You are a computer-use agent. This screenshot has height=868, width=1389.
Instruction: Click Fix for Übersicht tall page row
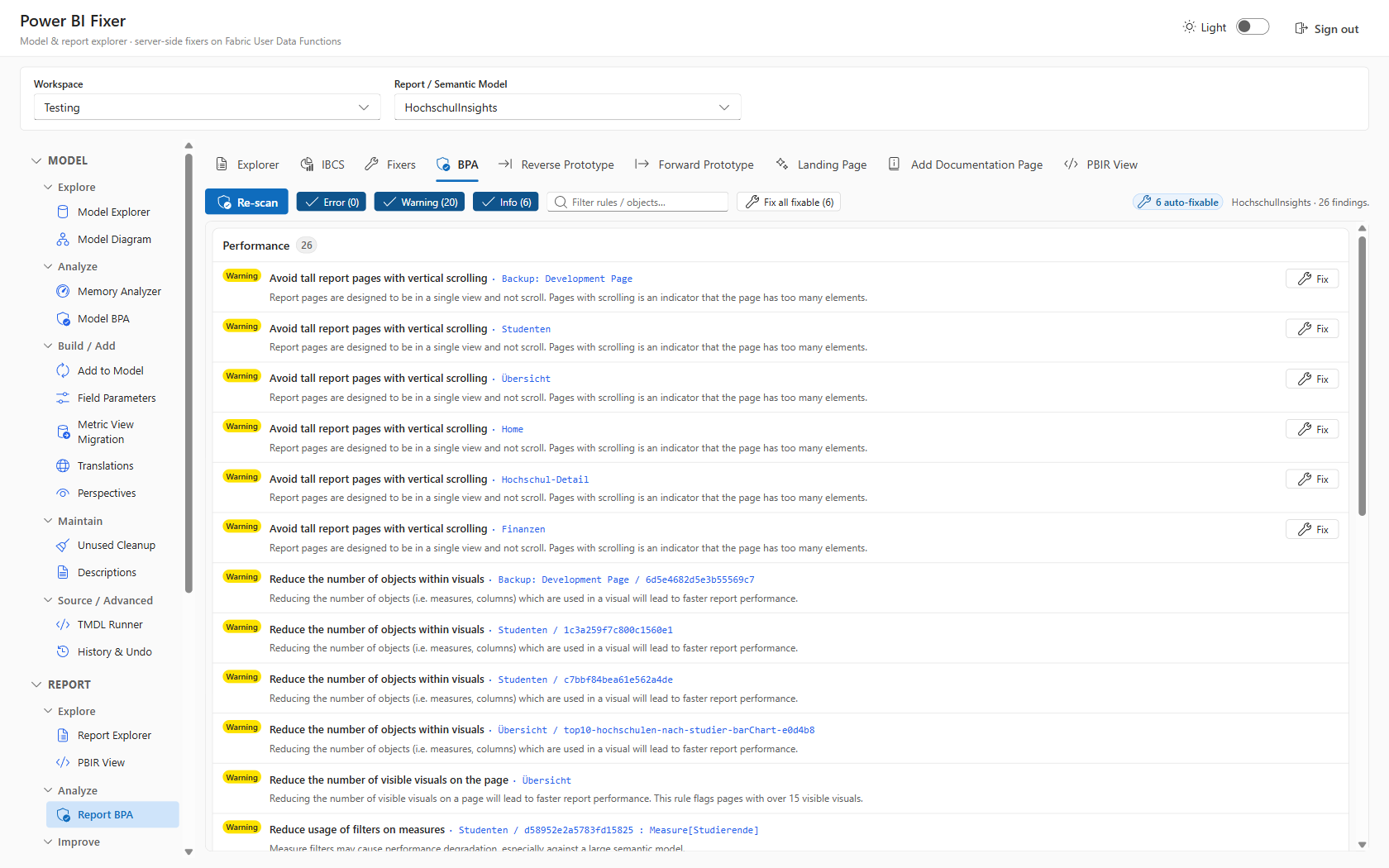[1312, 379]
